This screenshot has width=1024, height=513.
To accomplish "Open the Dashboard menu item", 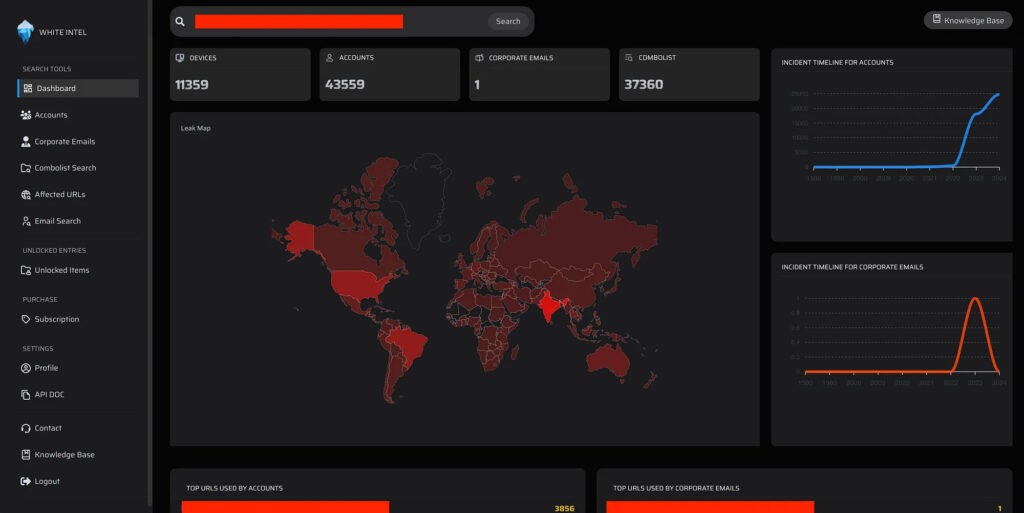I will (78, 88).
